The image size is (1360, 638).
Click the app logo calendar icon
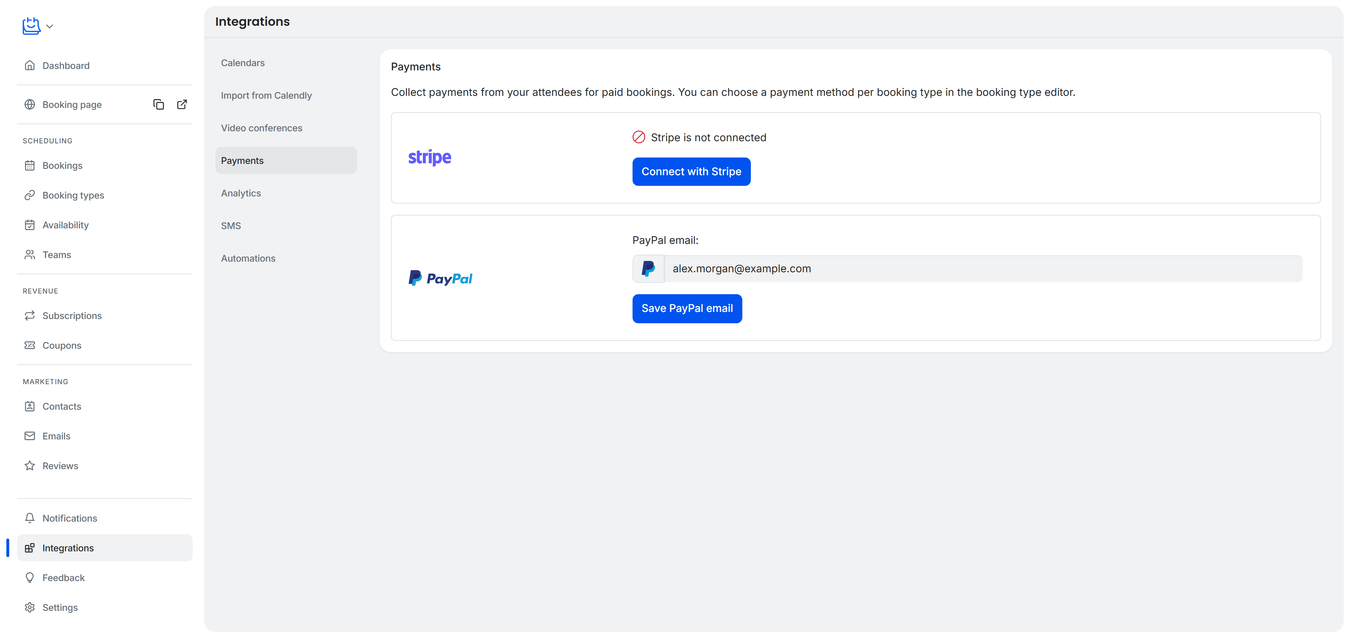[x=31, y=26]
